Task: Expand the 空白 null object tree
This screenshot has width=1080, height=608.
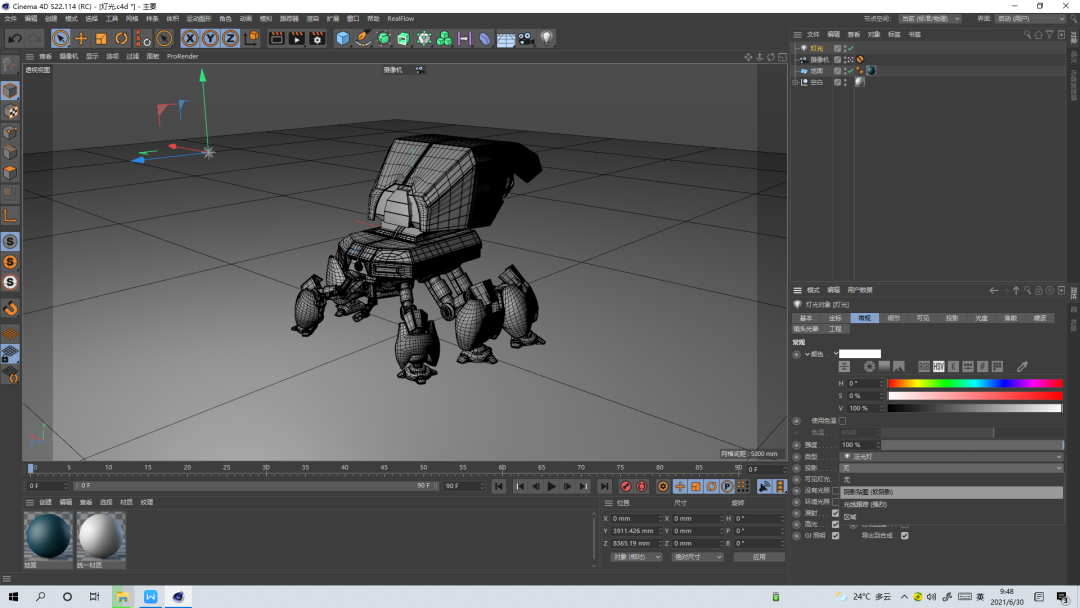Action: [796, 82]
